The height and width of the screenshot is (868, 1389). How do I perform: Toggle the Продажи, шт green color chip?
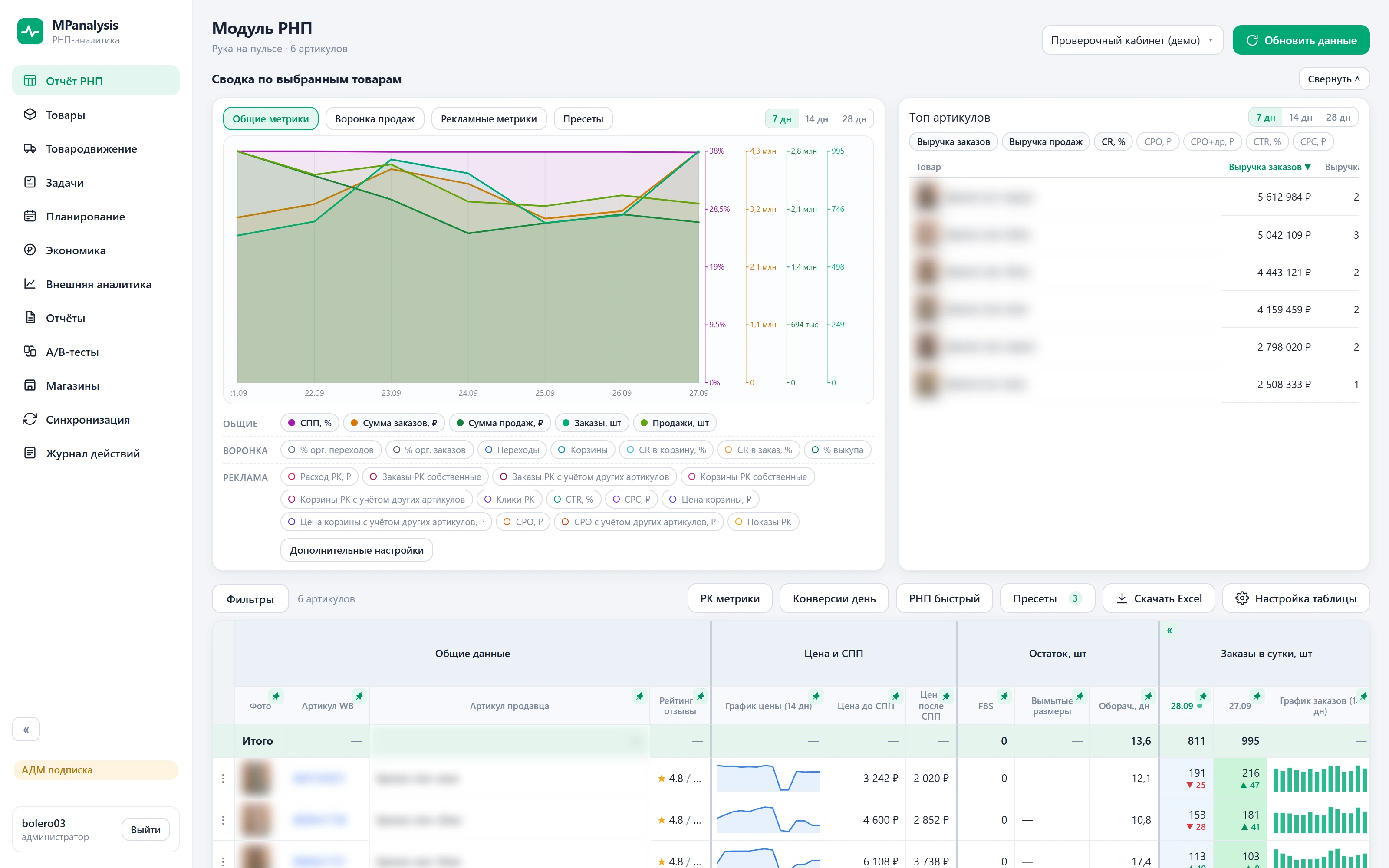pyautogui.click(x=675, y=423)
